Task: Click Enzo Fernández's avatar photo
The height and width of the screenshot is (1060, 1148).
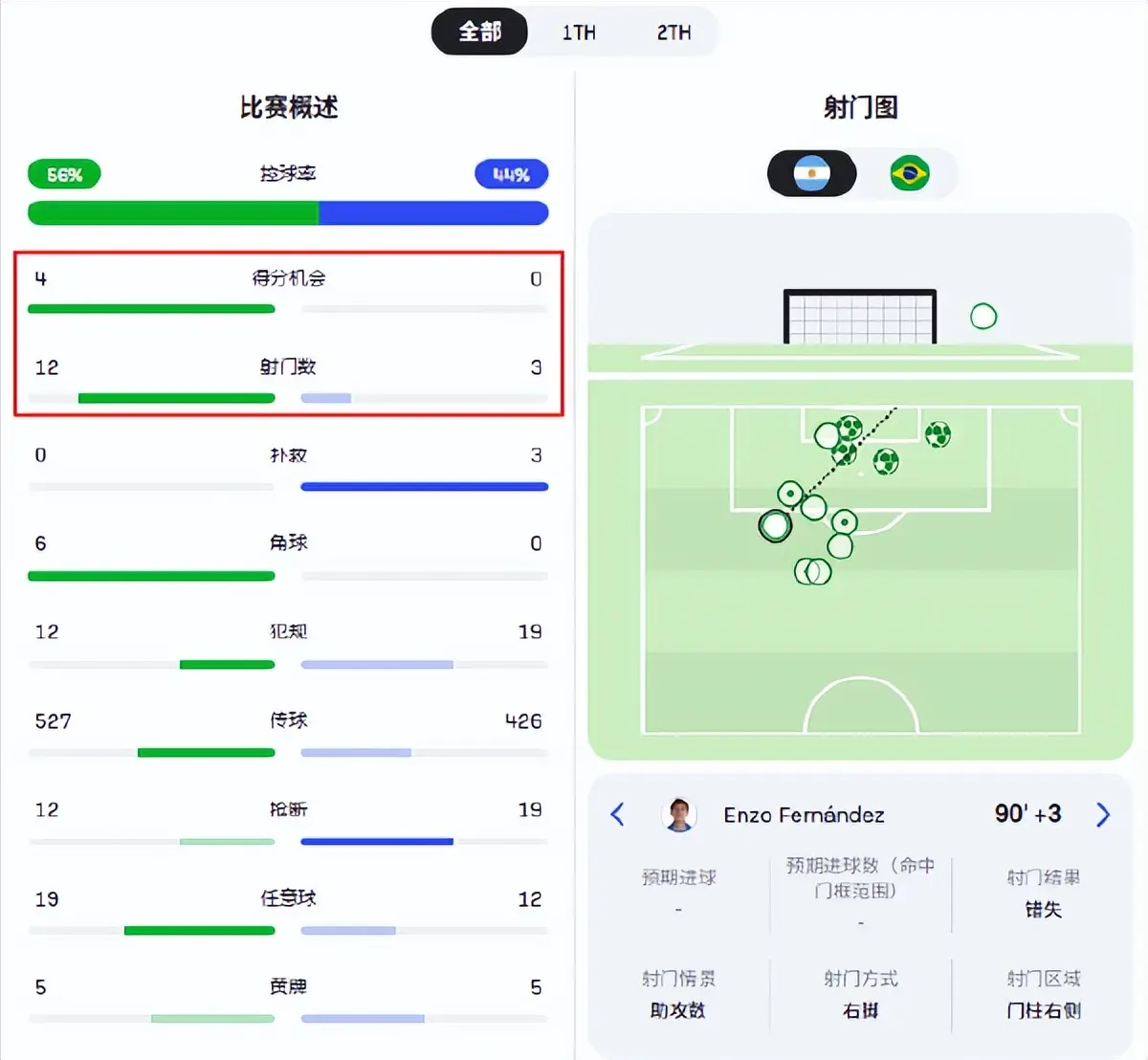Action: click(679, 815)
